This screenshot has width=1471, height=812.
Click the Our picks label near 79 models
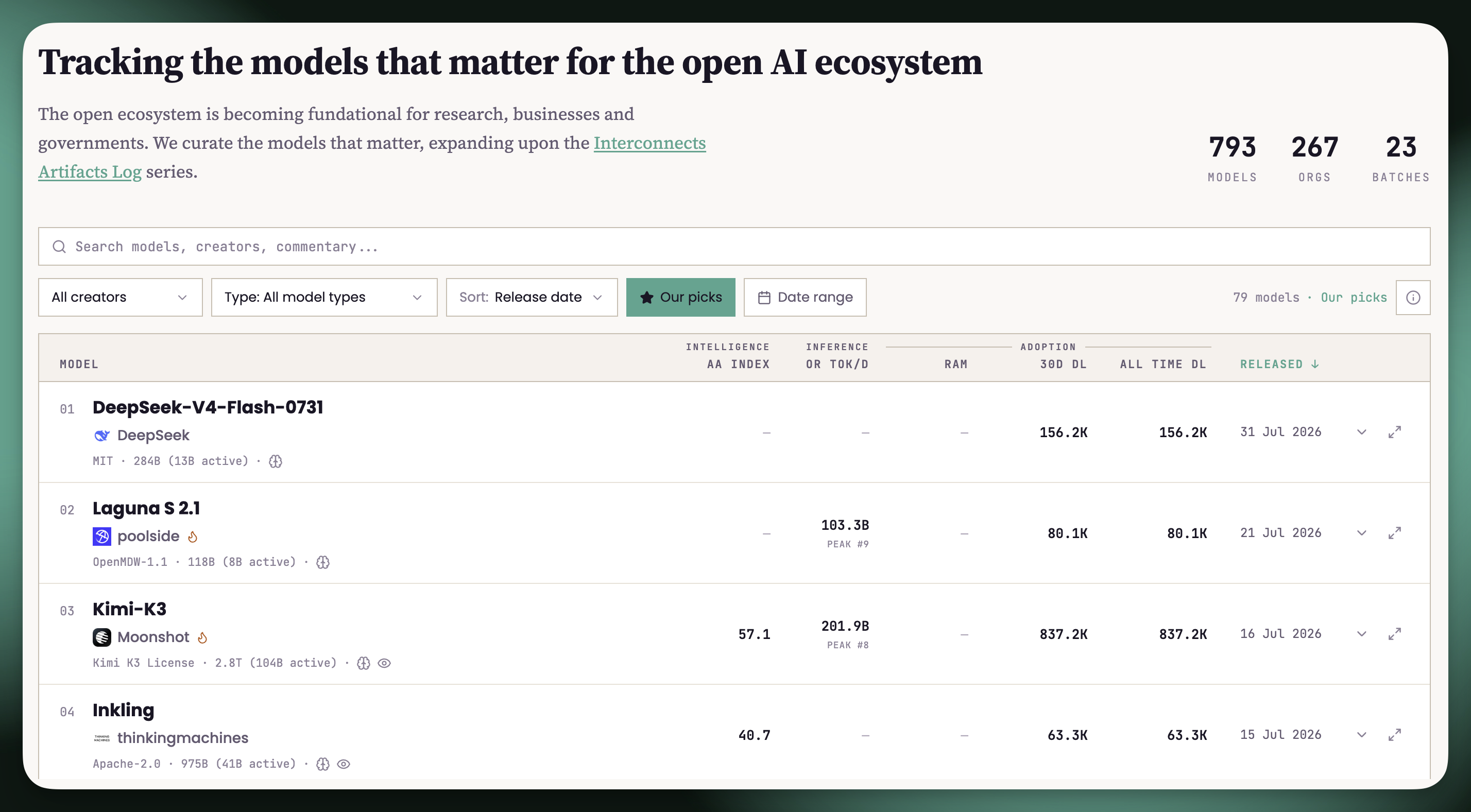pos(1354,298)
